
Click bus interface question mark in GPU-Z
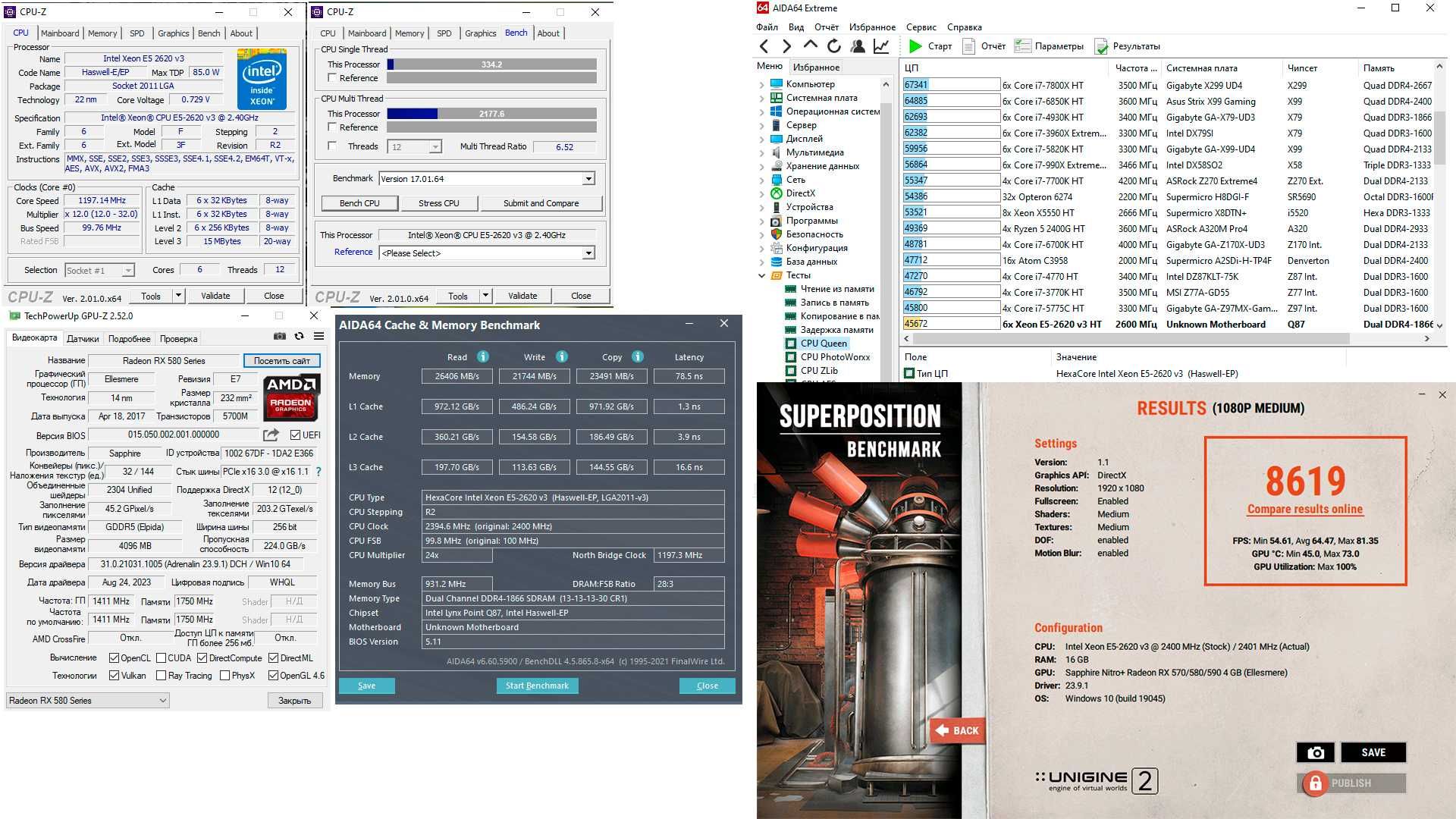coord(318,472)
